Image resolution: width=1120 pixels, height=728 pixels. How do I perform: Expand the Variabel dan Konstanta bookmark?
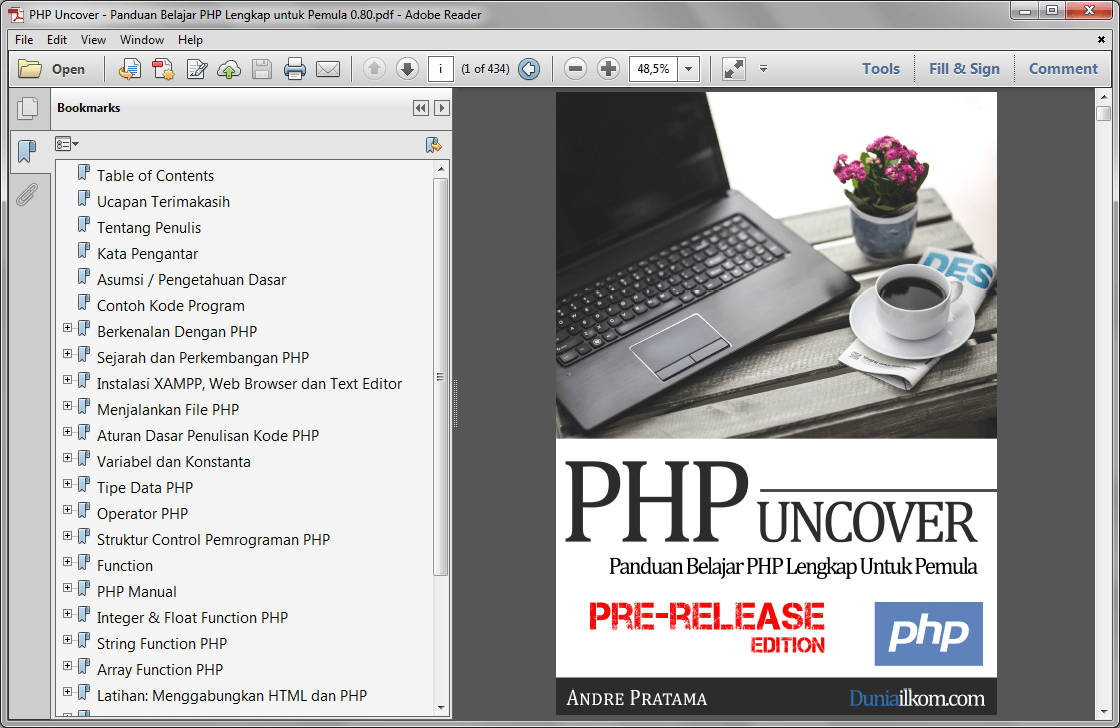pyautogui.click(x=67, y=458)
